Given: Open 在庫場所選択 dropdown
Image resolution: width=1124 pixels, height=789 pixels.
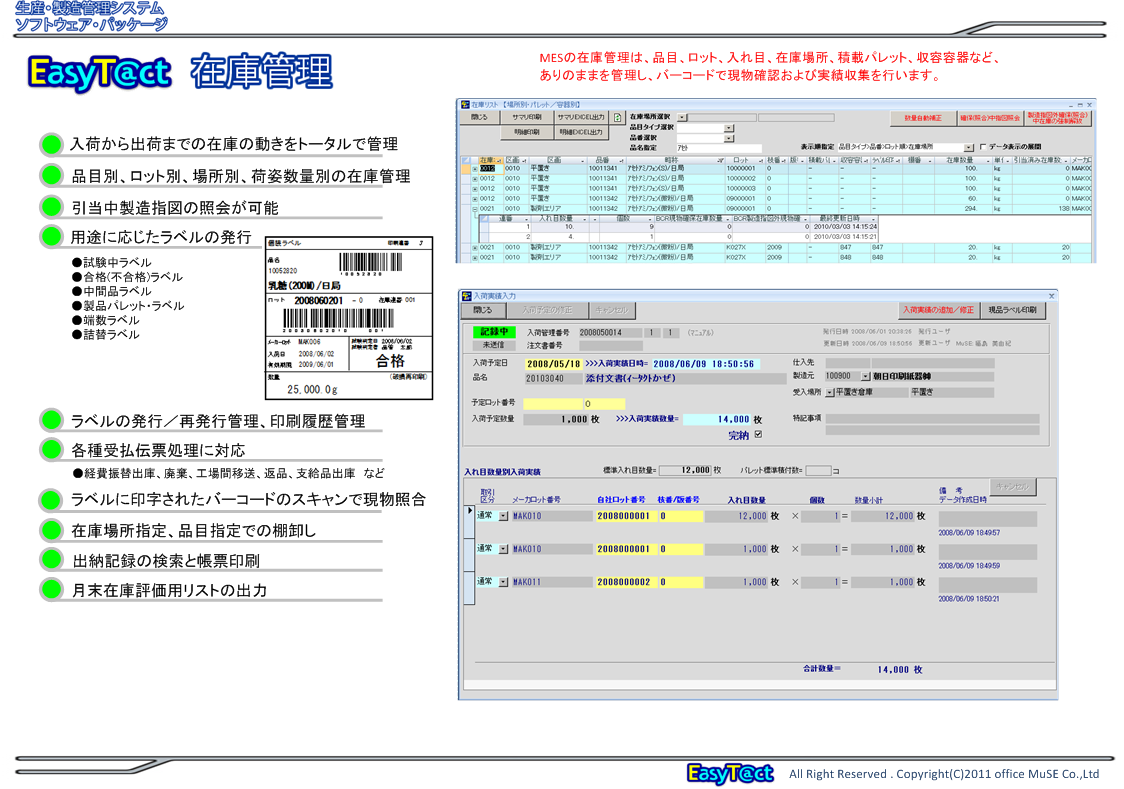Looking at the screenshot, I should coord(682,117).
